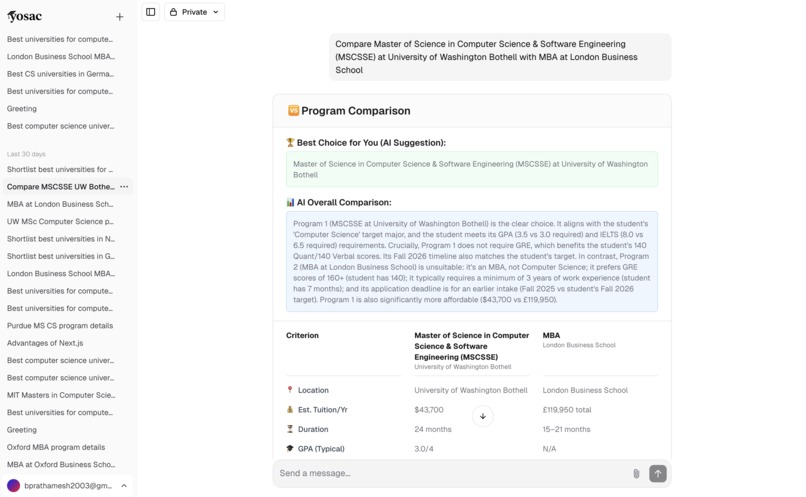This screenshot has height=497, width=806.
Task: Focus the Send a message input field
Action: coord(452,473)
